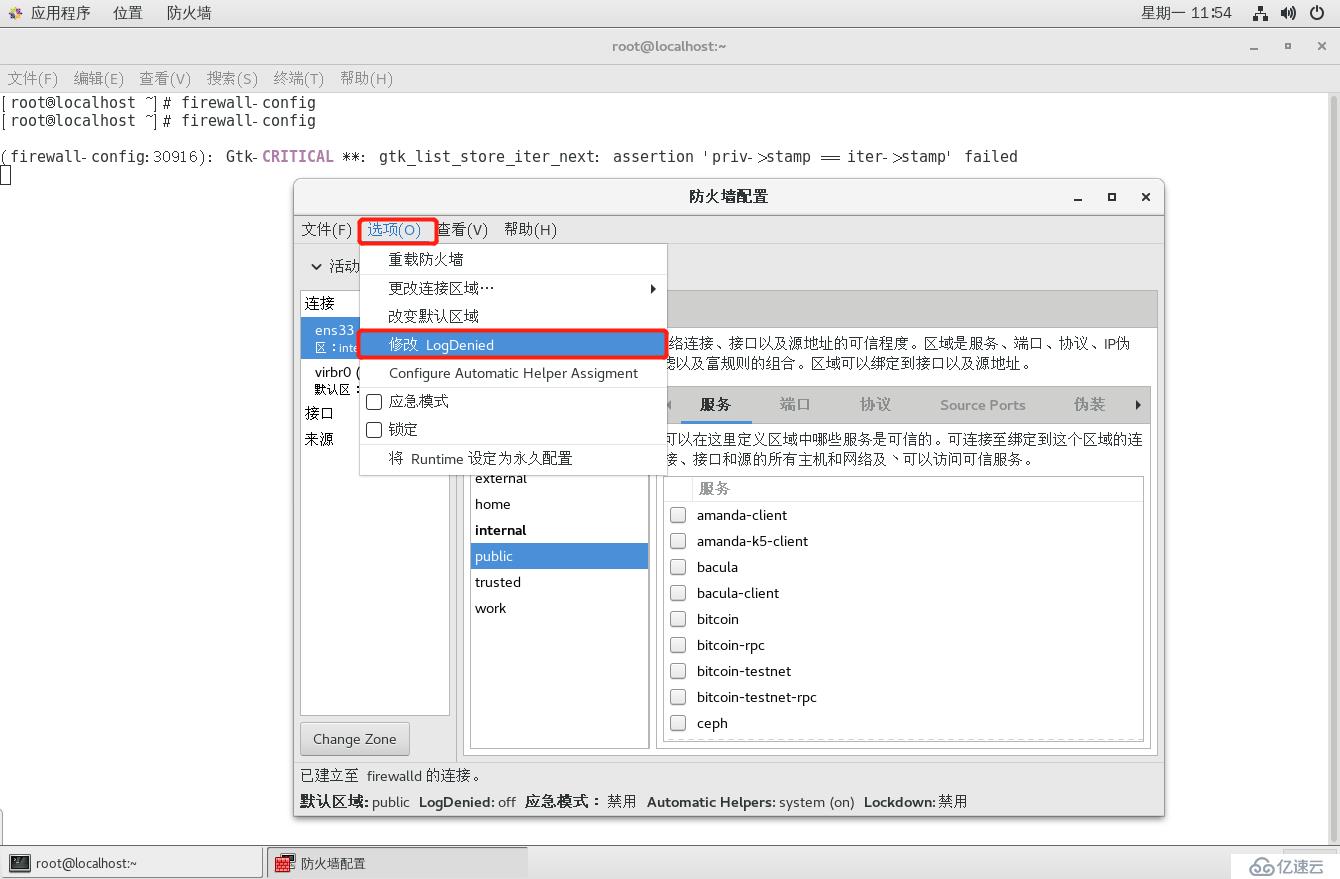The image size is (1340, 879).
Task: Select the public zone row
Action: pos(559,556)
